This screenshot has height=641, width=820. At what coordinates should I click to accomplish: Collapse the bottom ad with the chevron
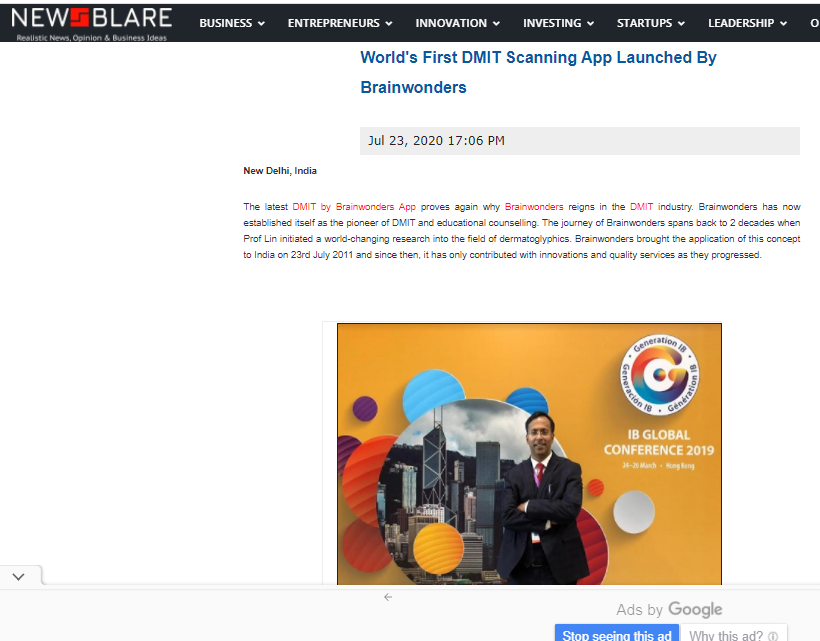click(19, 577)
